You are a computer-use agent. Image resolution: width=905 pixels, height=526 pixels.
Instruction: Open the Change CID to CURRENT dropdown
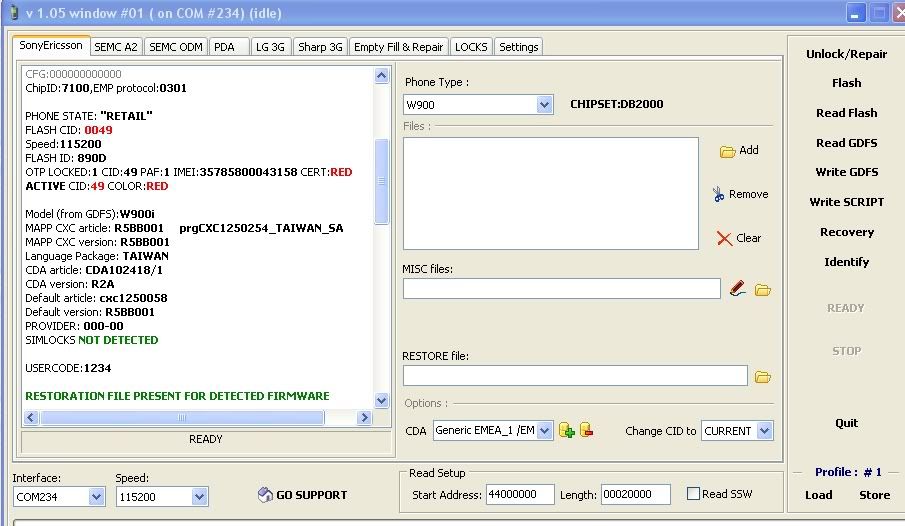pyautogui.click(x=764, y=431)
